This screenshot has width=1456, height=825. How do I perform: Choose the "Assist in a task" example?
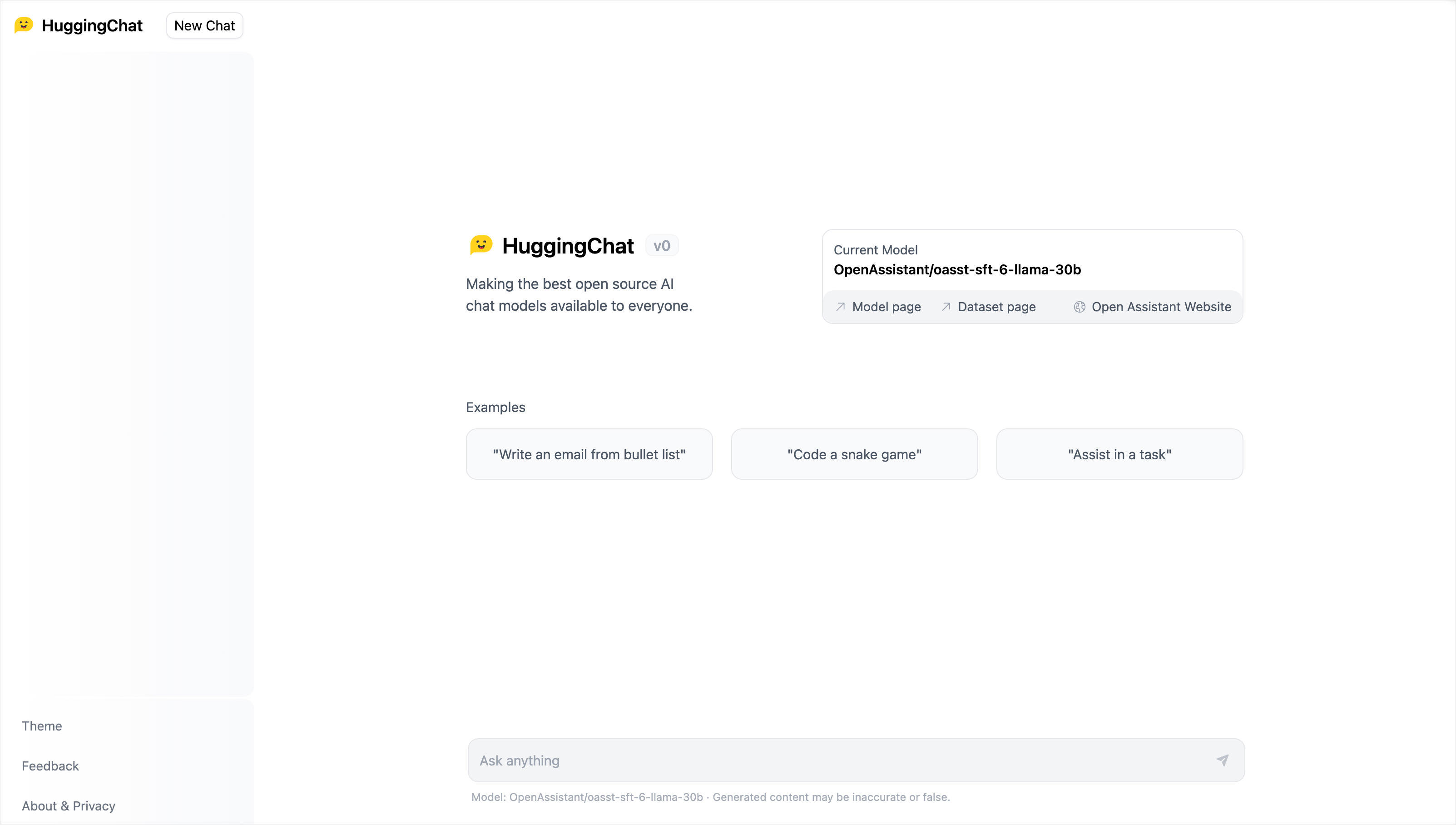tap(1119, 454)
